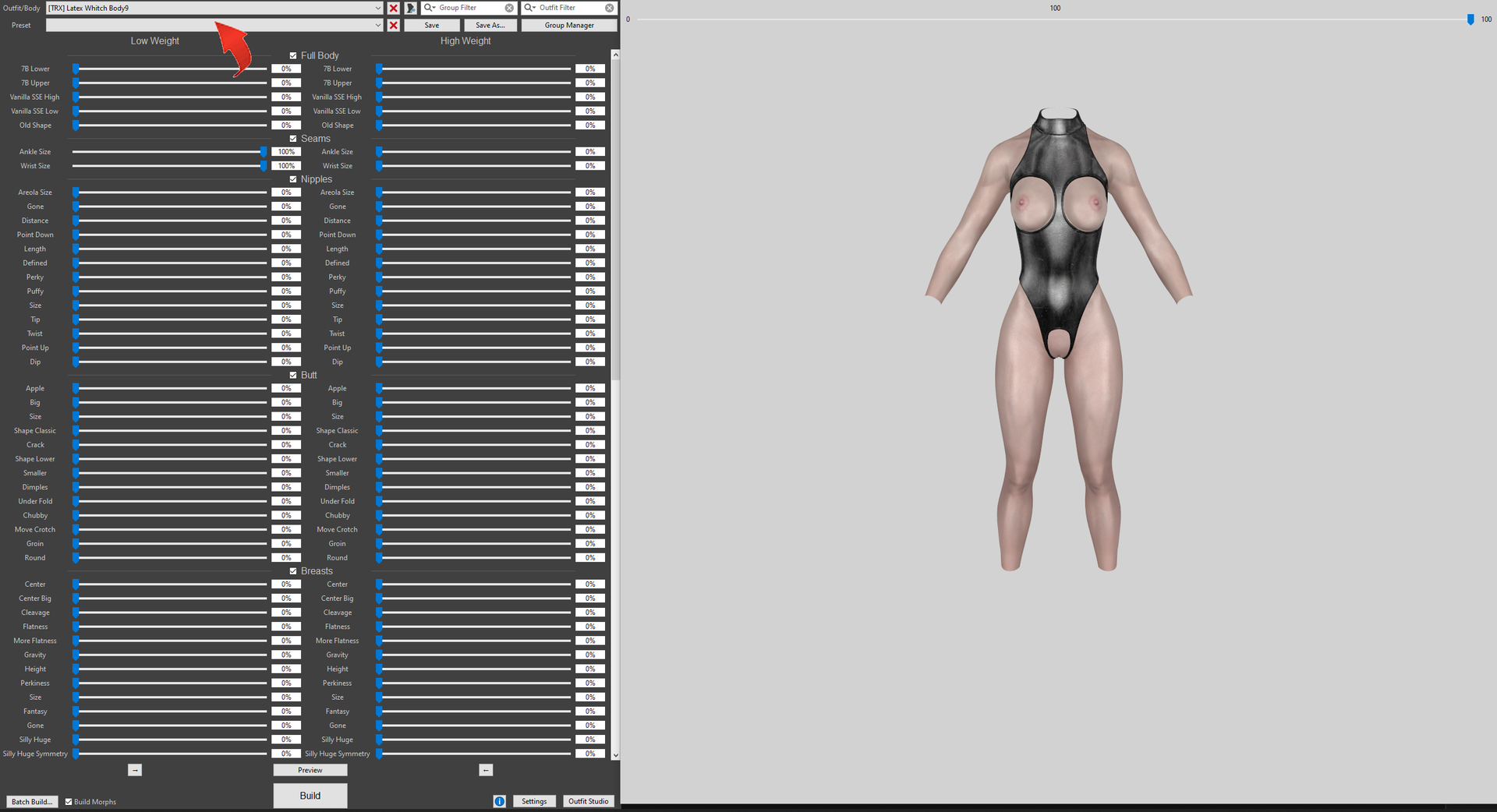
Task: Launch Outfit Studio
Action: (589, 801)
